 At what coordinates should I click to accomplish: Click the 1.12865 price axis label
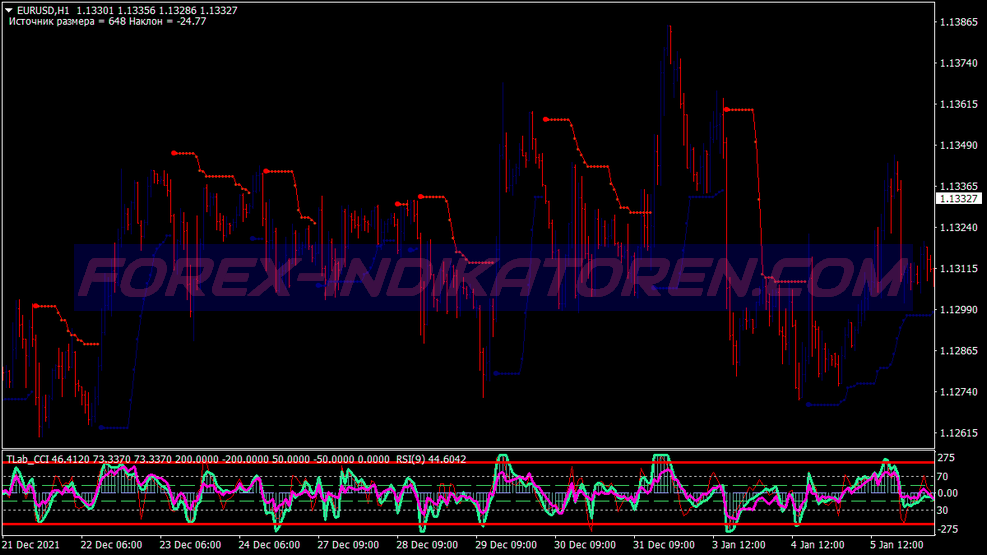coord(959,351)
